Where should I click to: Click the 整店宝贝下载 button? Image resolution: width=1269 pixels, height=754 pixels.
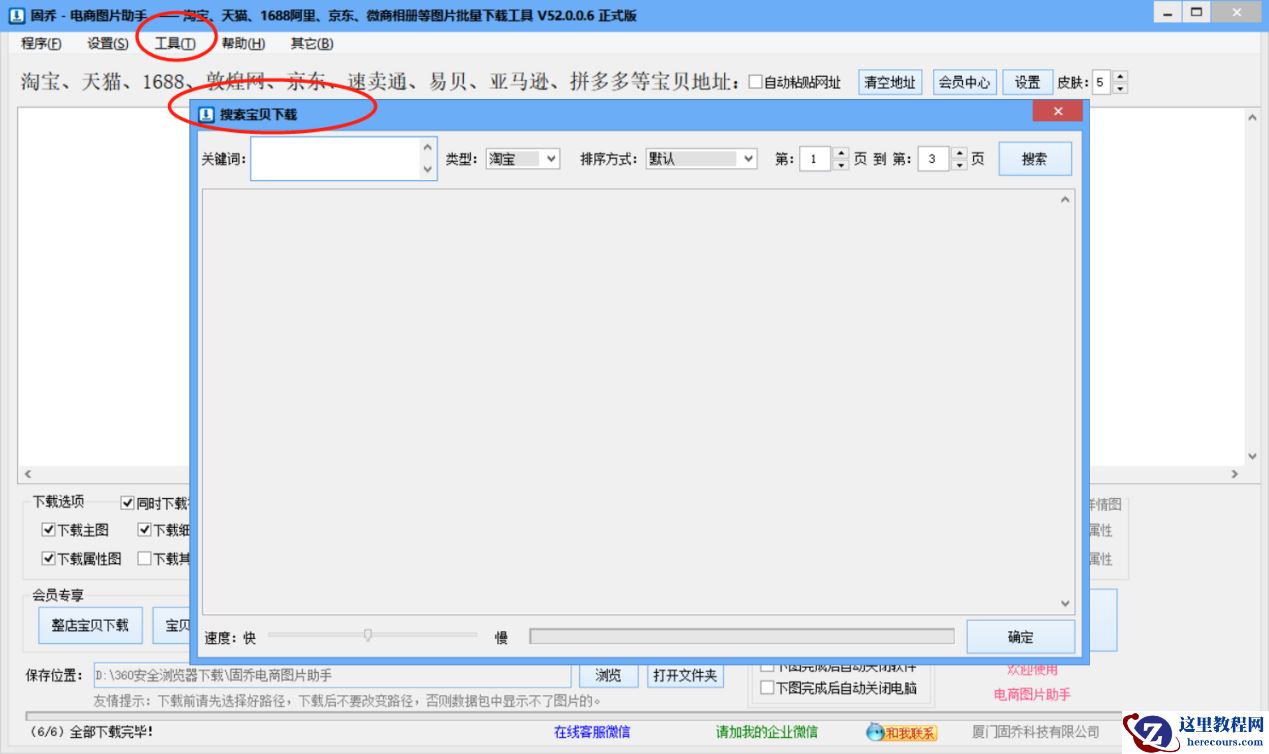tap(90, 625)
